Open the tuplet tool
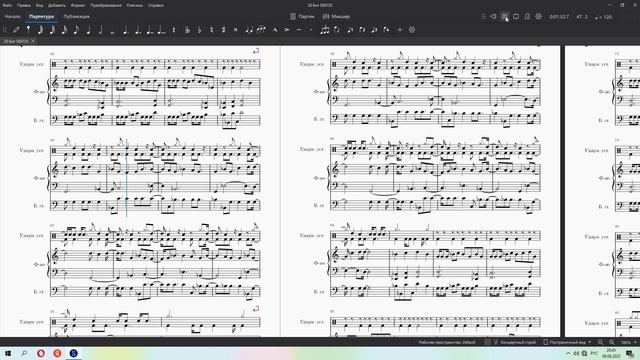This screenshot has height=360, width=640. click(x=325, y=29)
